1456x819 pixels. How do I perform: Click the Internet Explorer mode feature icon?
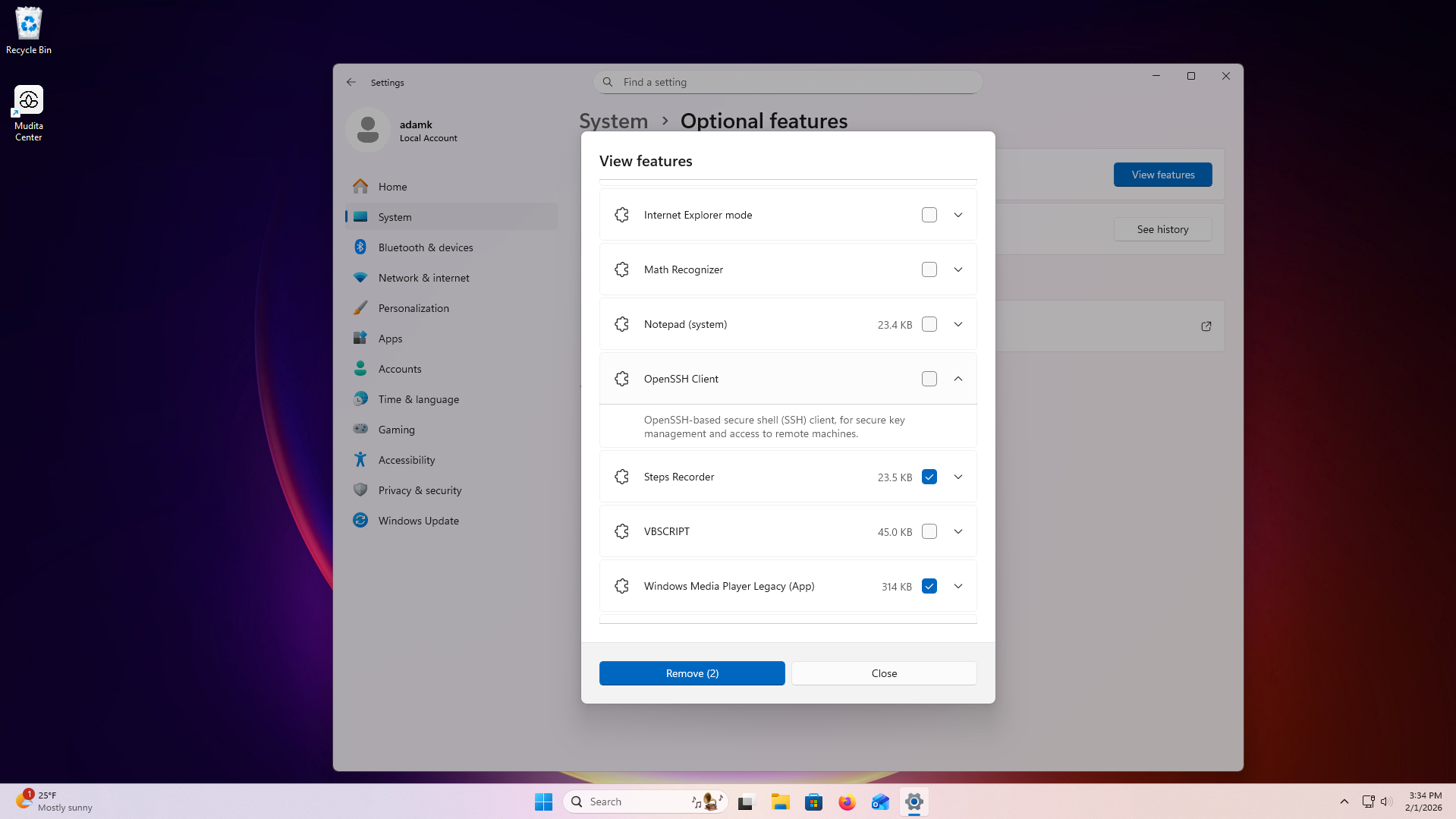point(622,215)
